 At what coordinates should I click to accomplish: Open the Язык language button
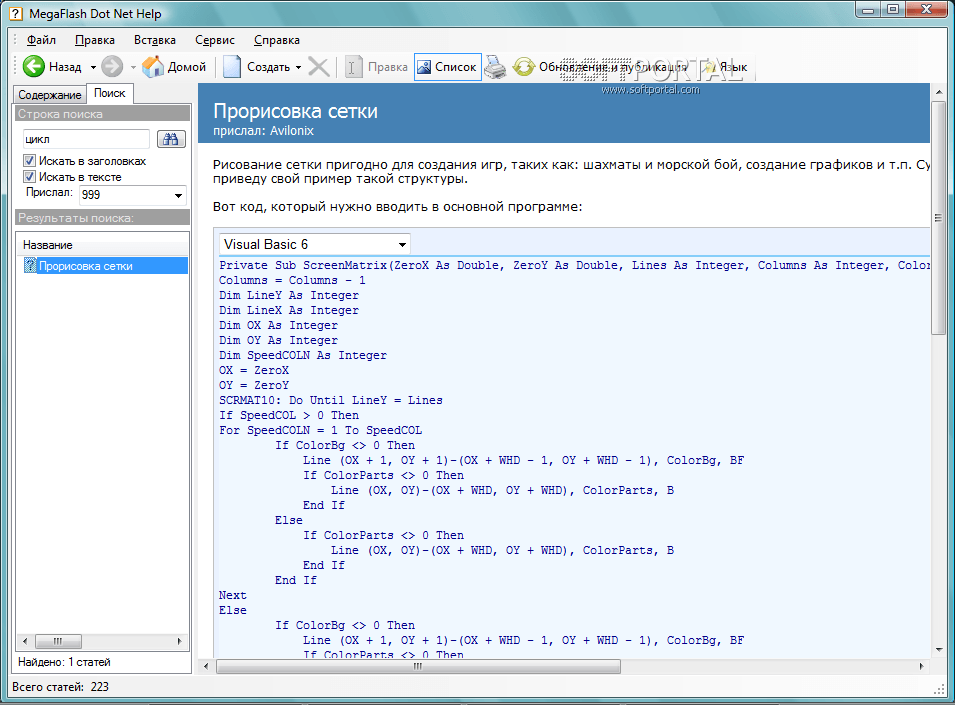point(727,67)
